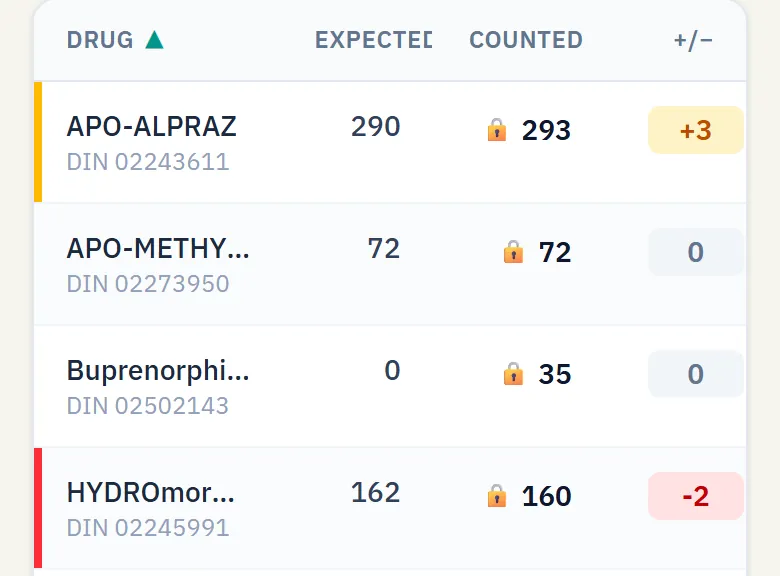Click DIN 02245991 text
This screenshot has height=576, width=780.
point(148,528)
